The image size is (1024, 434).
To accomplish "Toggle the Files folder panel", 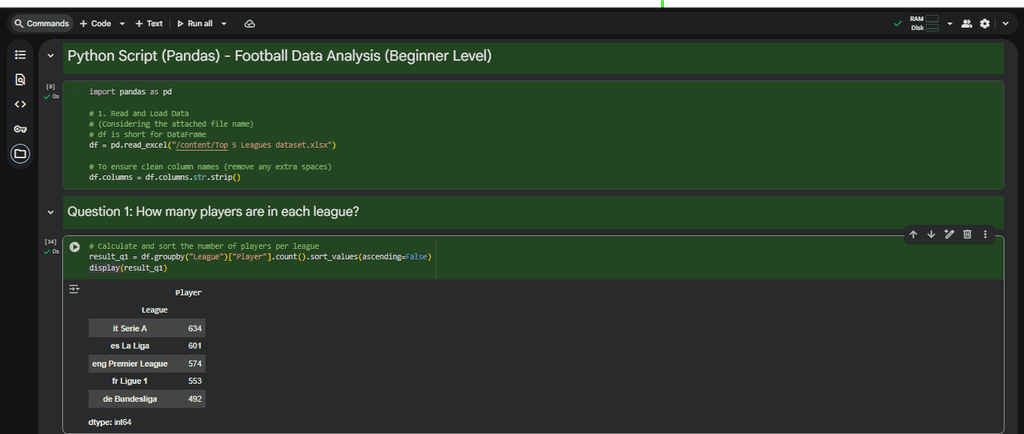I will tap(20, 154).
